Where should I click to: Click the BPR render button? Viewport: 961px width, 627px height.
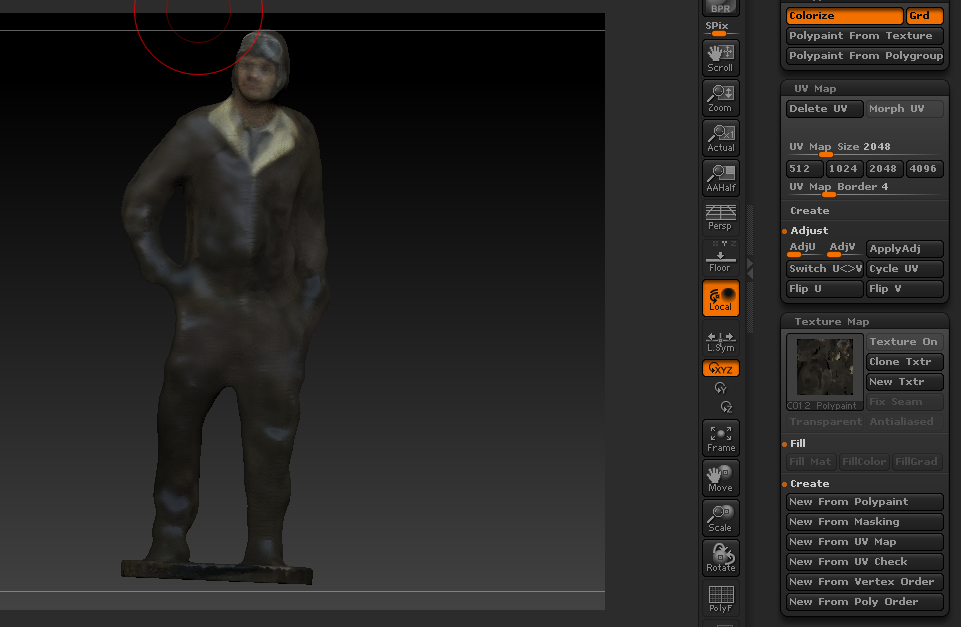(x=720, y=7)
